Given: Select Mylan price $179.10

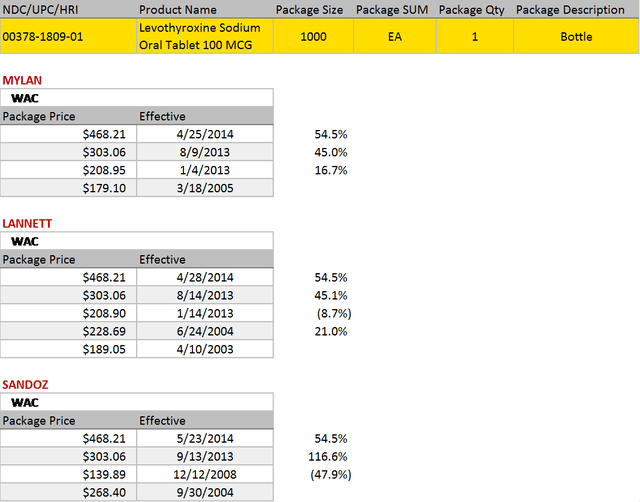Looking at the screenshot, I should pos(68,188).
